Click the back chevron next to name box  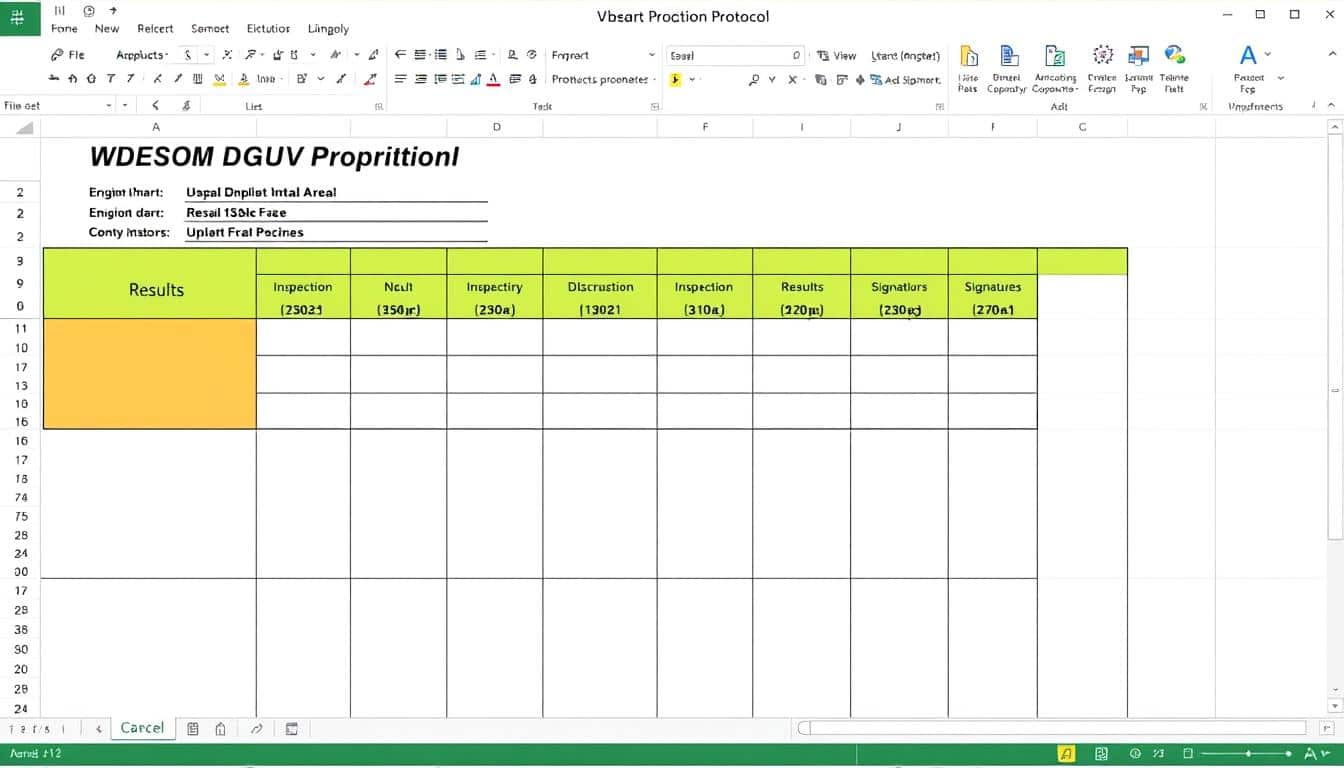click(155, 105)
